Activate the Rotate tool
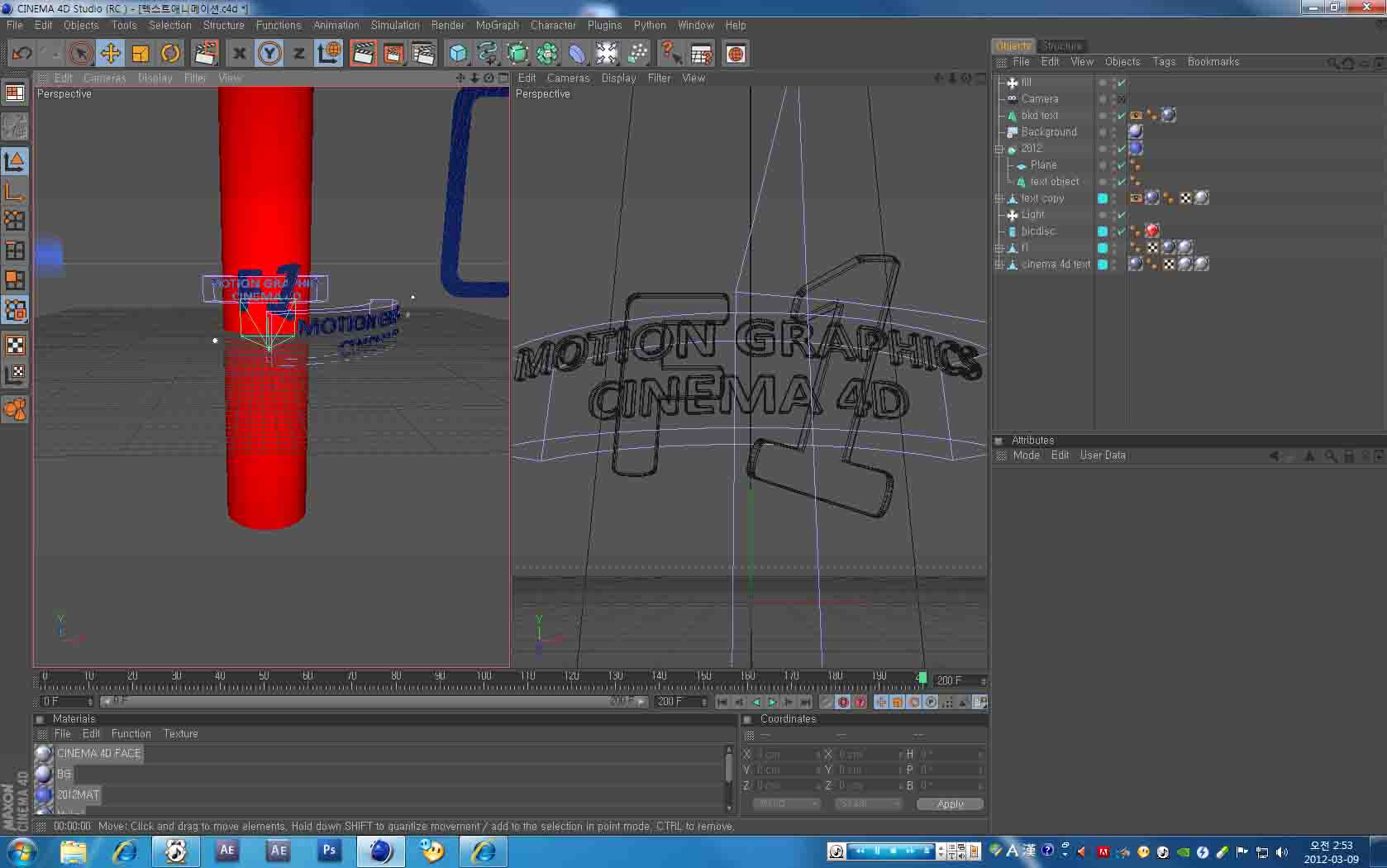The width and height of the screenshot is (1387, 868). (x=170, y=54)
